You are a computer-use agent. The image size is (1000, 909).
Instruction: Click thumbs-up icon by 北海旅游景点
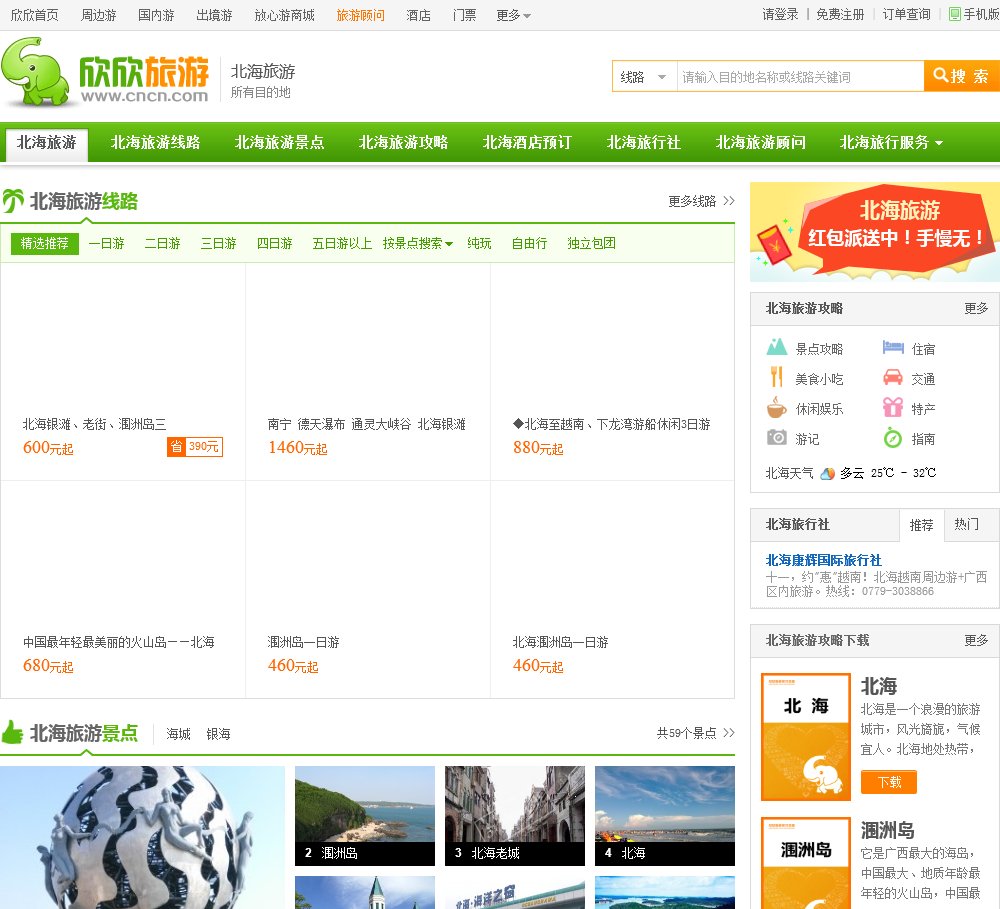point(12,732)
